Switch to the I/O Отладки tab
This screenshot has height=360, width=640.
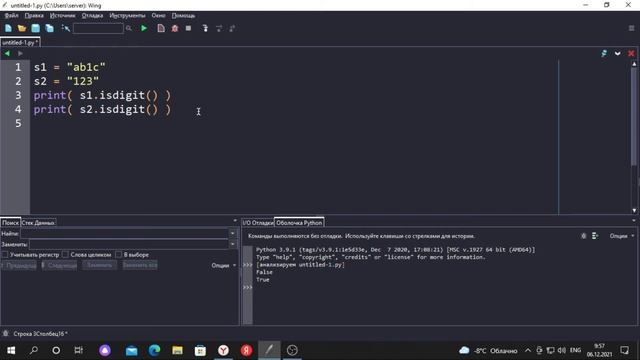point(258,223)
